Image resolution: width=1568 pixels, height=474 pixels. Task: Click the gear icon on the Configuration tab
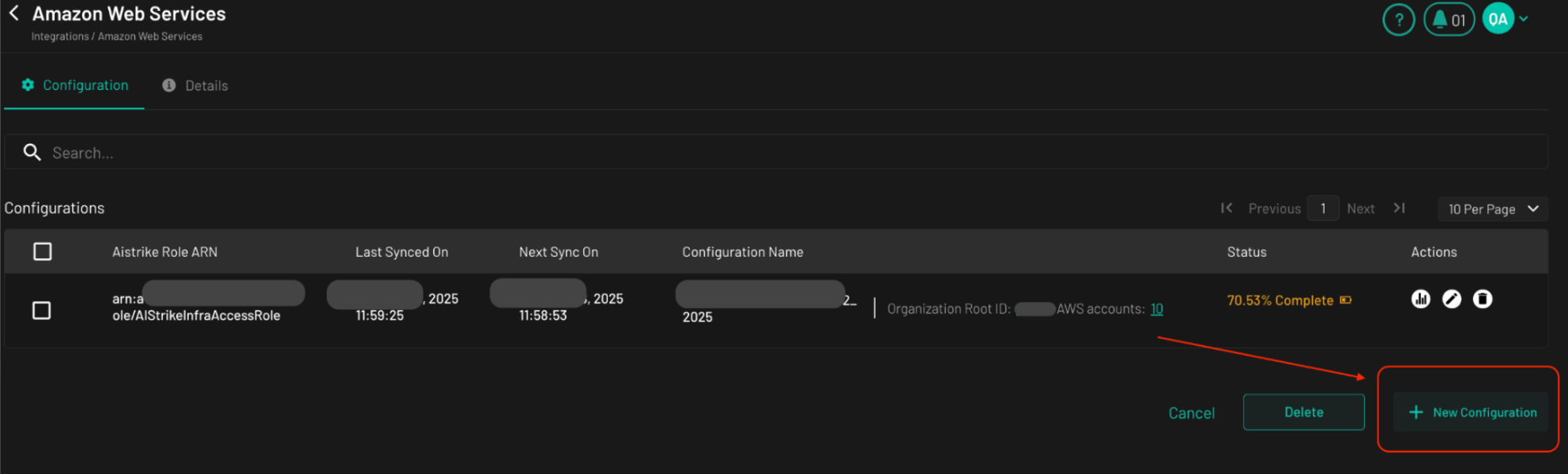tap(28, 85)
